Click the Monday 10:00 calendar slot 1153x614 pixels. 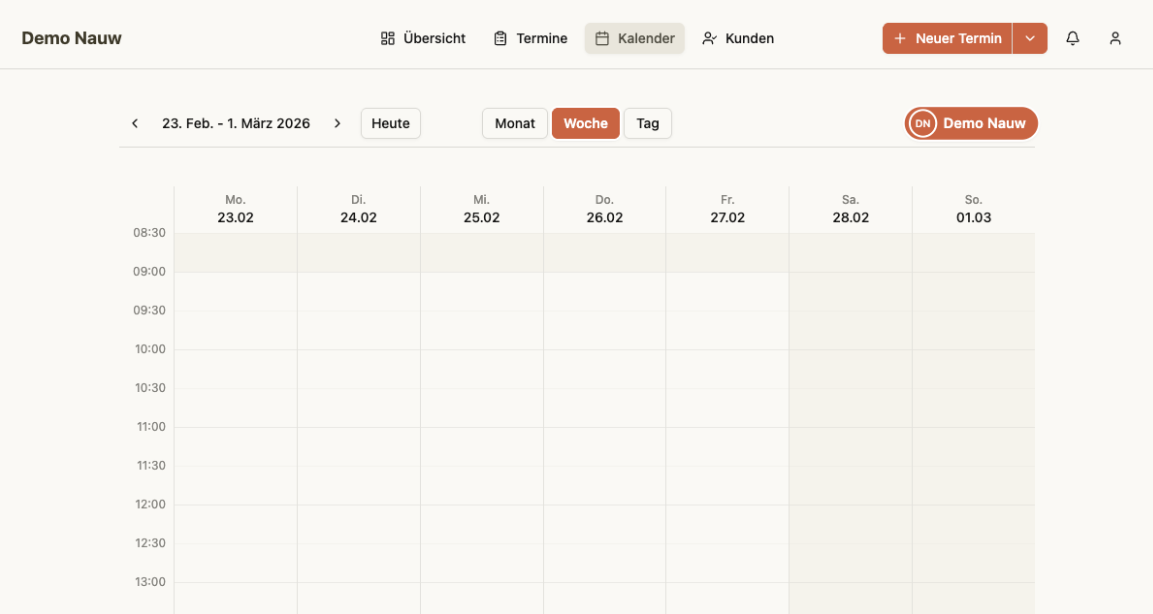(235, 369)
